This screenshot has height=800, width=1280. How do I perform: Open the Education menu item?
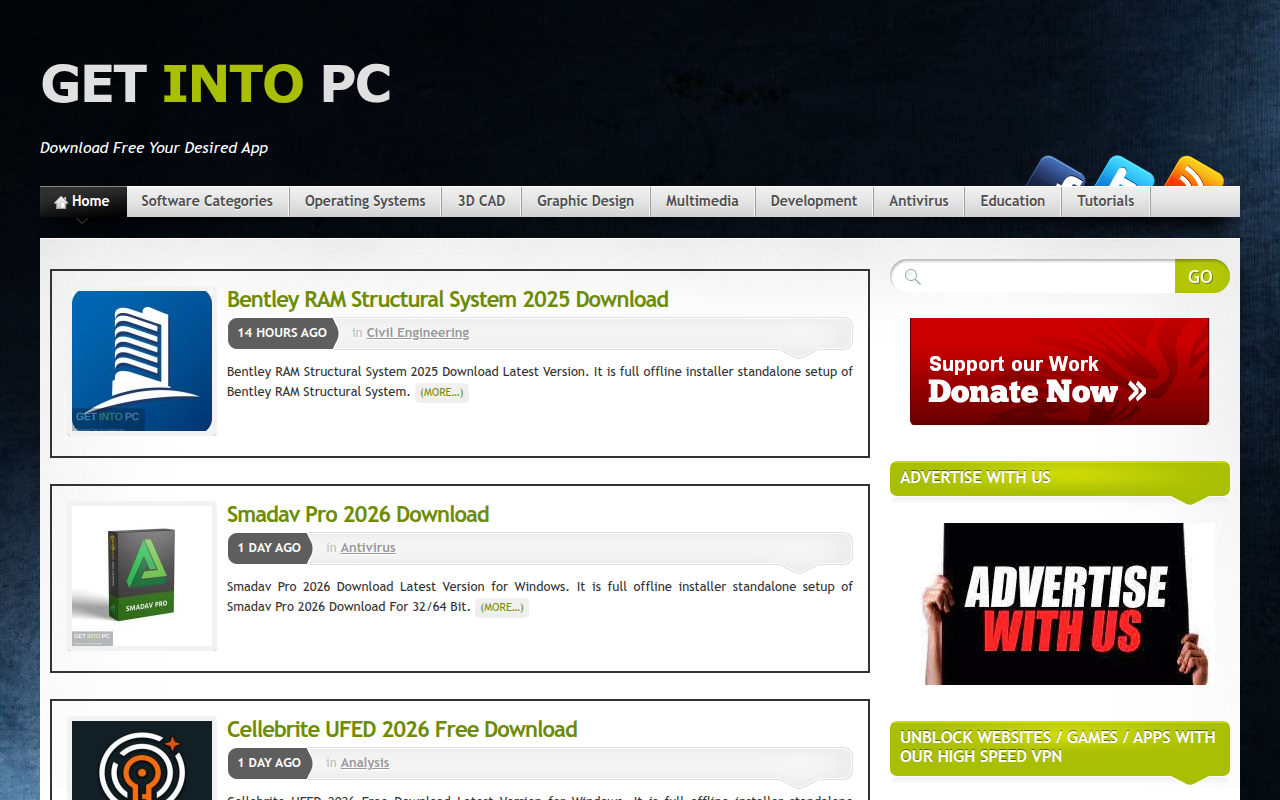pos(1012,201)
